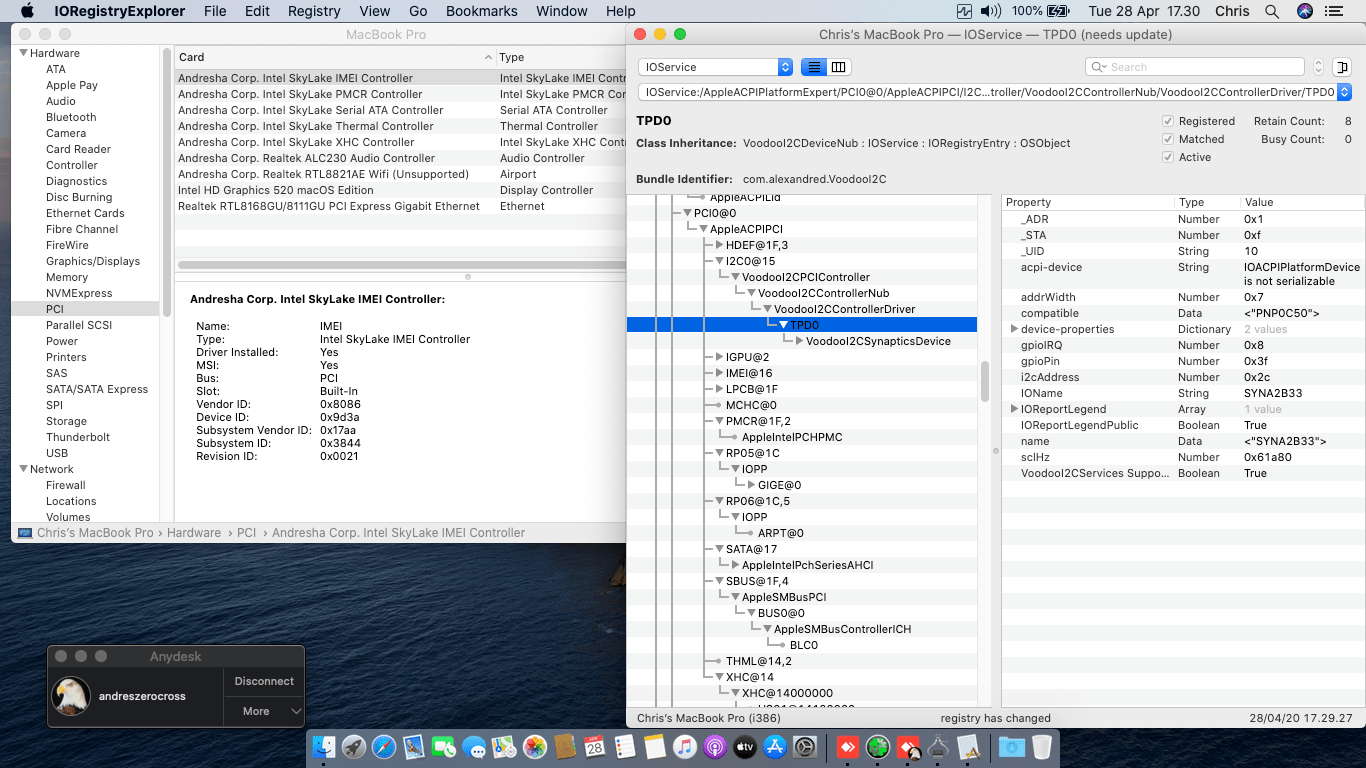Viewport: 1366px width, 768px height.
Task: Open Podcasts app in the dock
Action: click(715, 746)
